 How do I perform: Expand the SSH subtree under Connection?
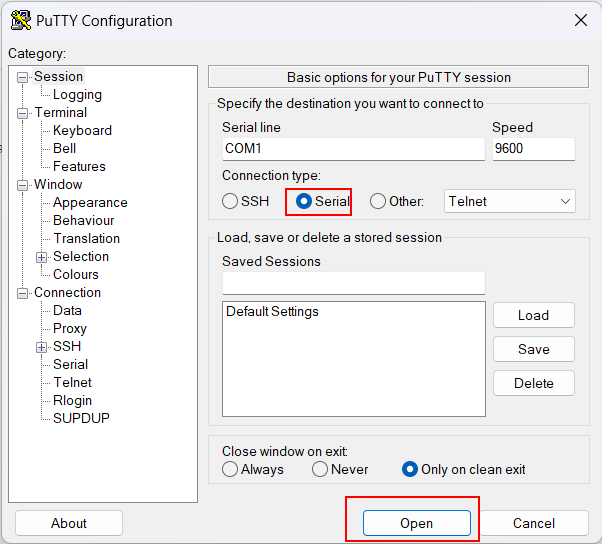(x=41, y=347)
